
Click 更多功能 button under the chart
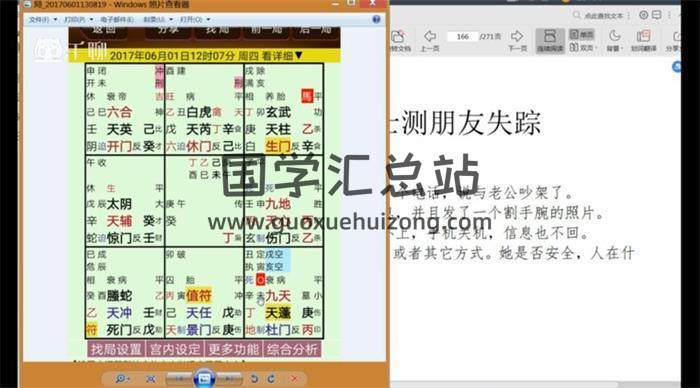(233, 349)
